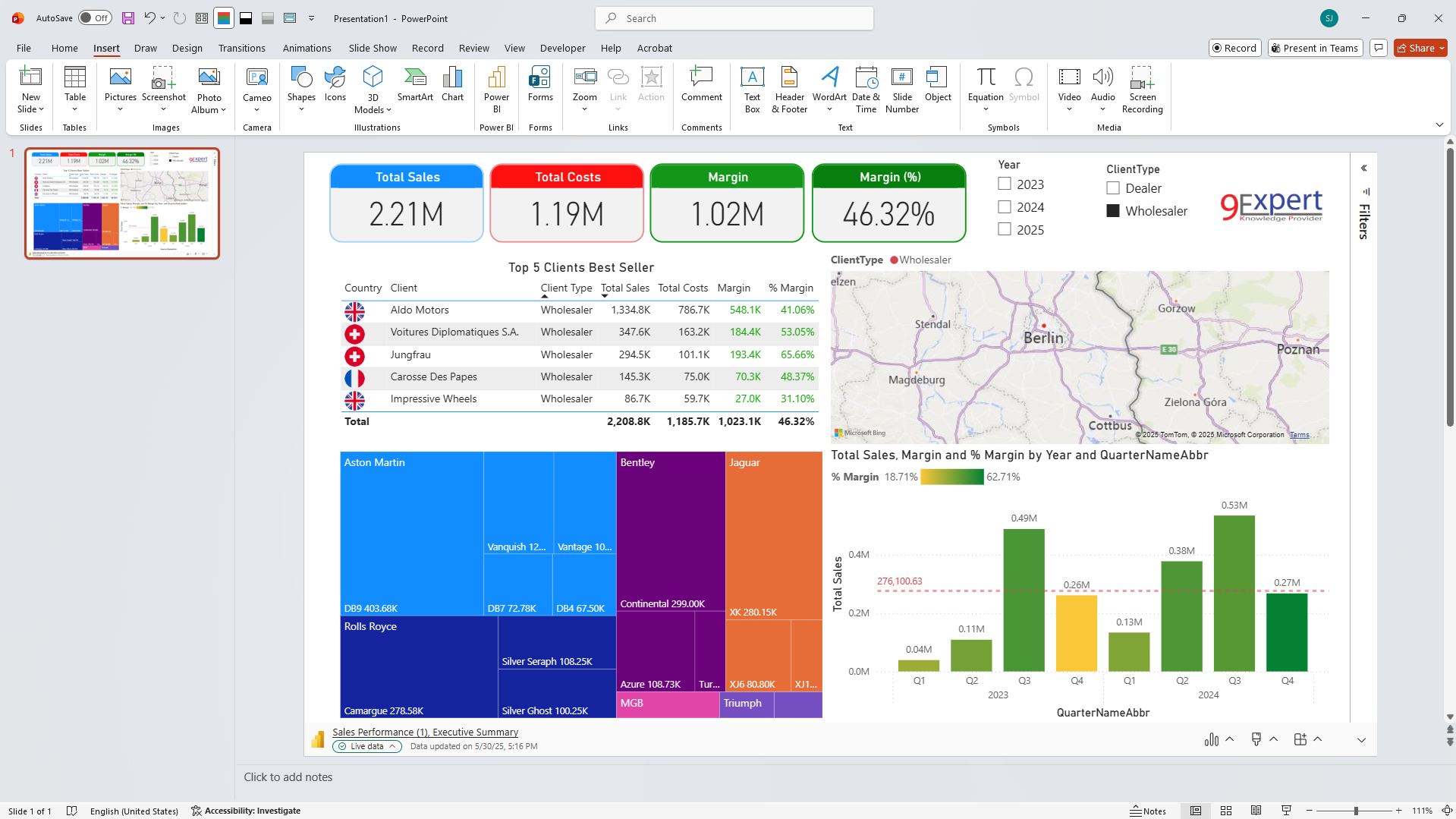Image resolution: width=1456 pixels, height=819 pixels.
Task: Insert a new Comment
Action: [700, 89]
